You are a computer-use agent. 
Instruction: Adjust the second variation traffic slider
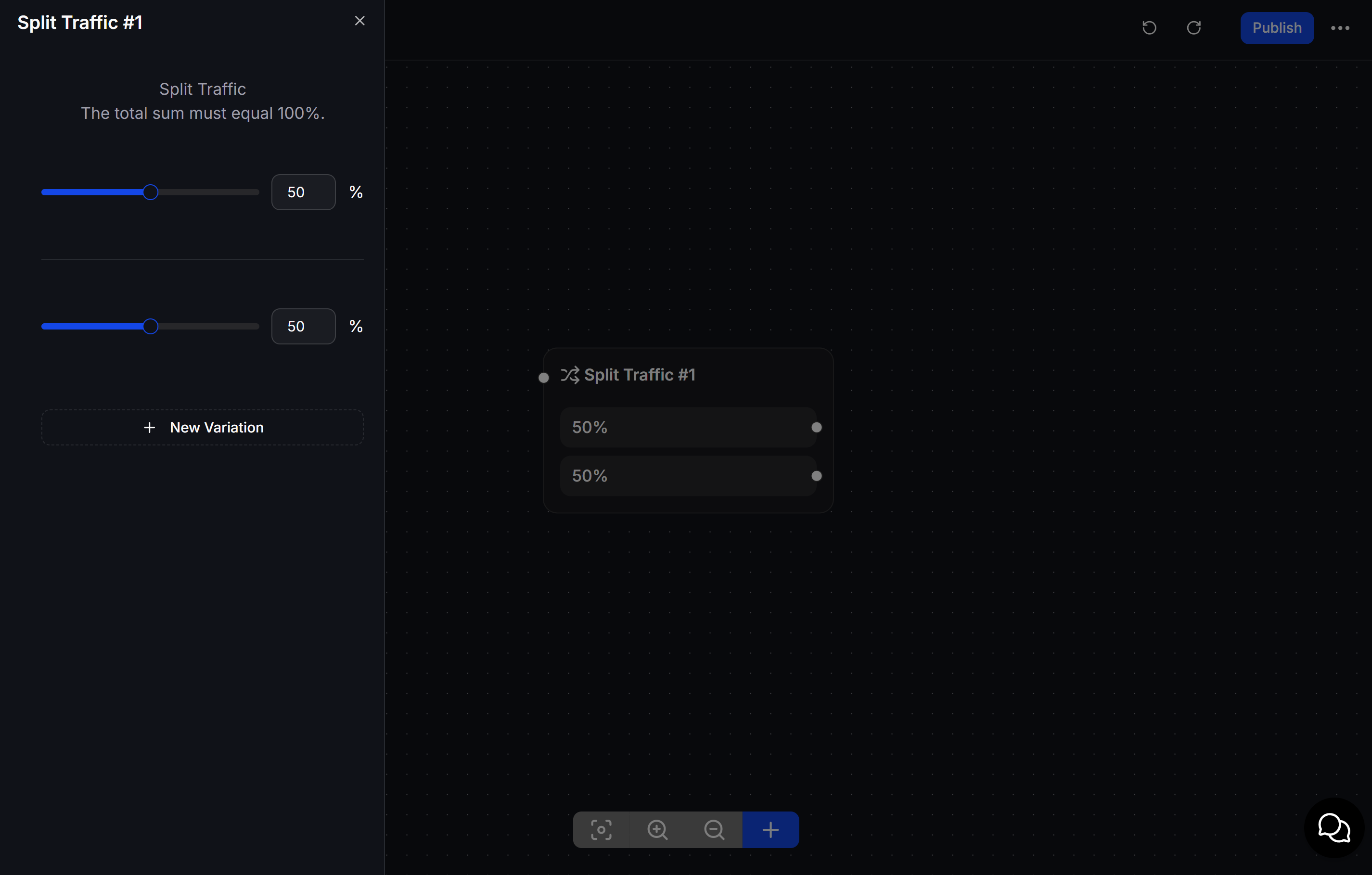(151, 327)
